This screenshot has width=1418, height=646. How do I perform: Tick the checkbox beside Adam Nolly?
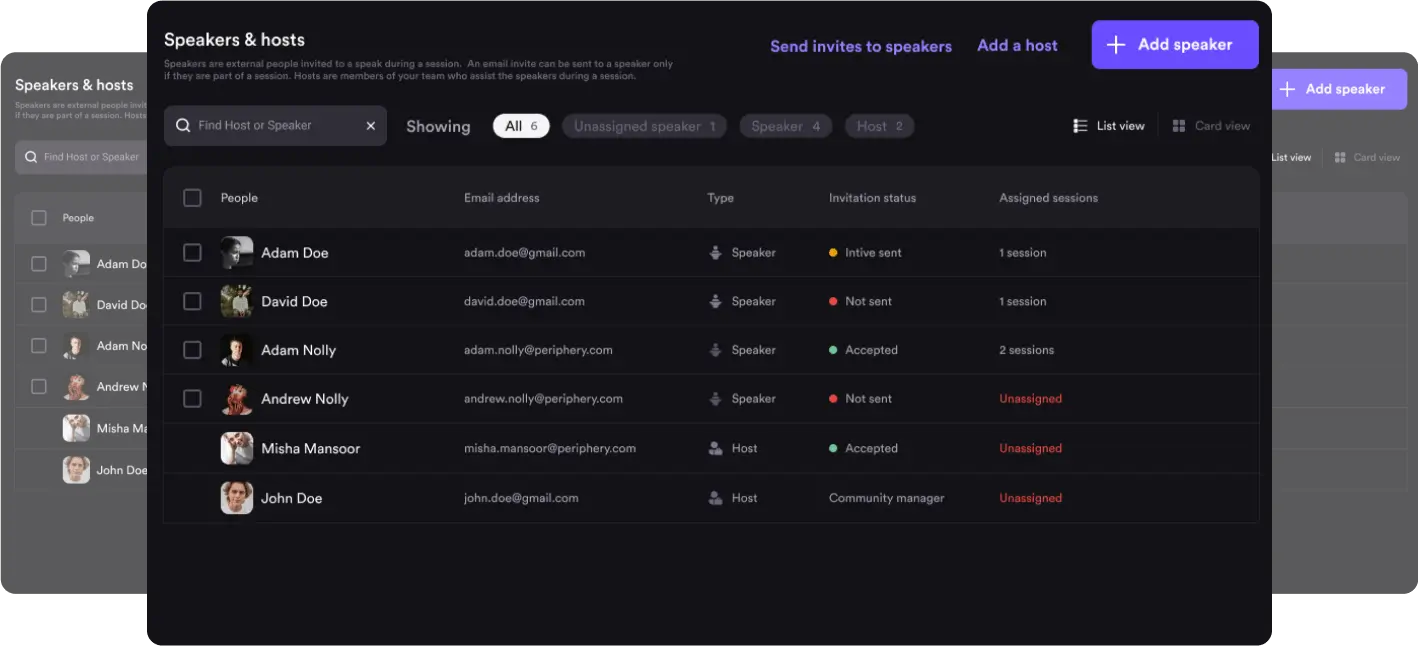point(192,350)
